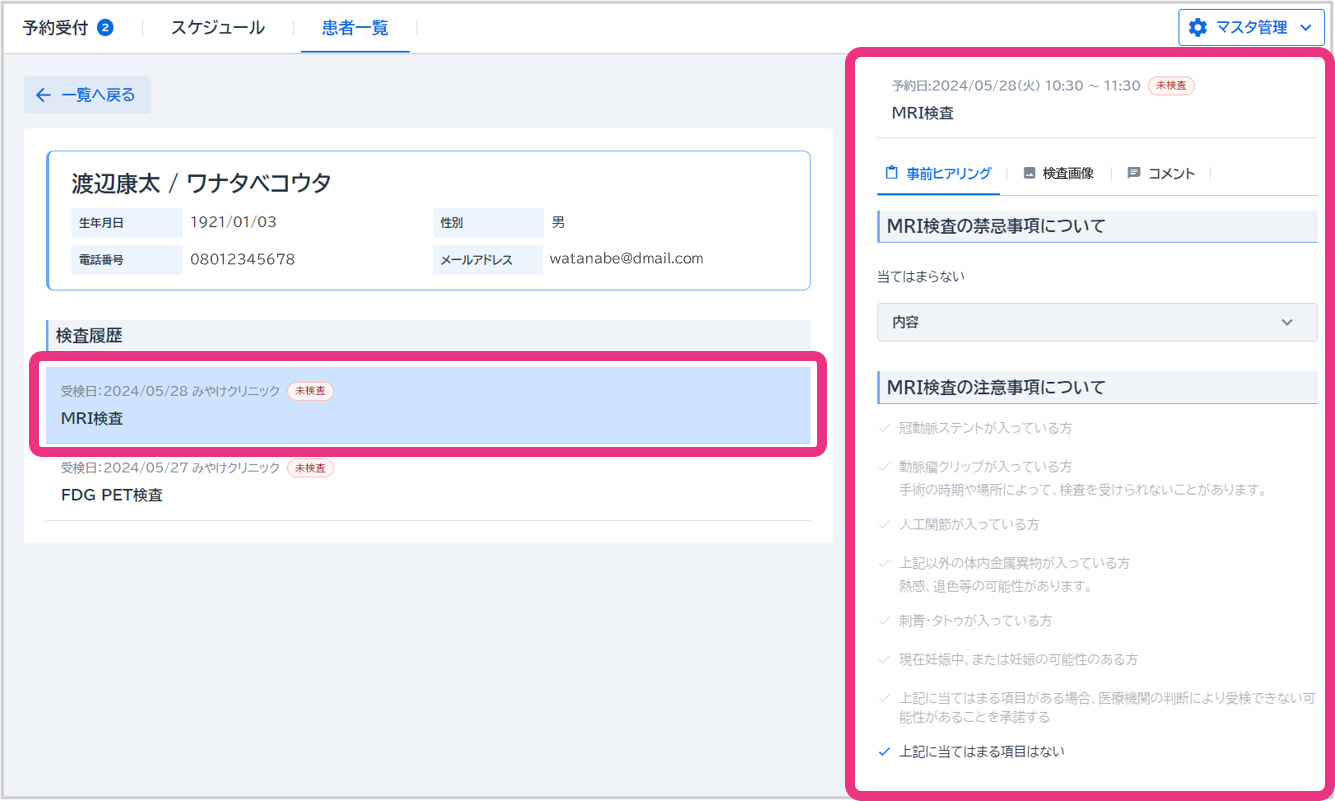This screenshot has height=801, width=1335.
Task: Click the 未検査 badge on the MRI検査 row
Action: tap(310, 391)
